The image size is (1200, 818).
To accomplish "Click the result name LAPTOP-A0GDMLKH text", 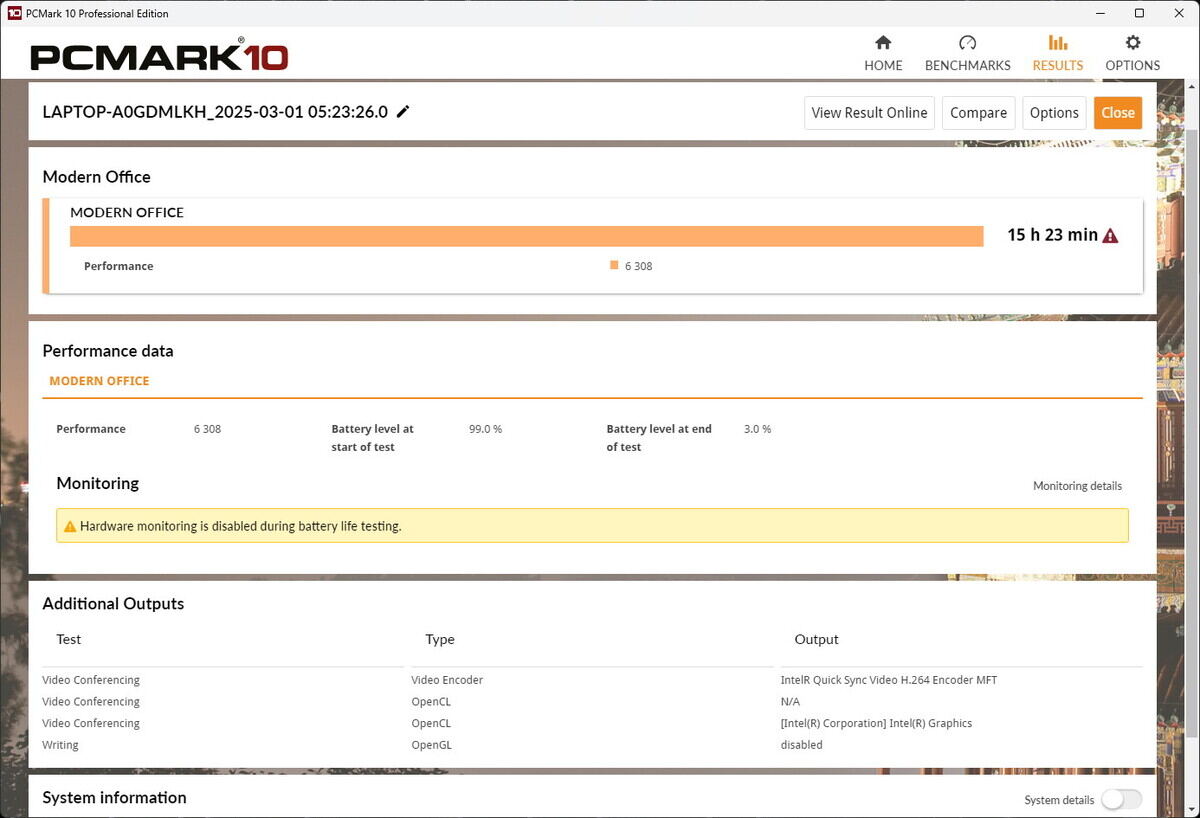I will click(215, 112).
